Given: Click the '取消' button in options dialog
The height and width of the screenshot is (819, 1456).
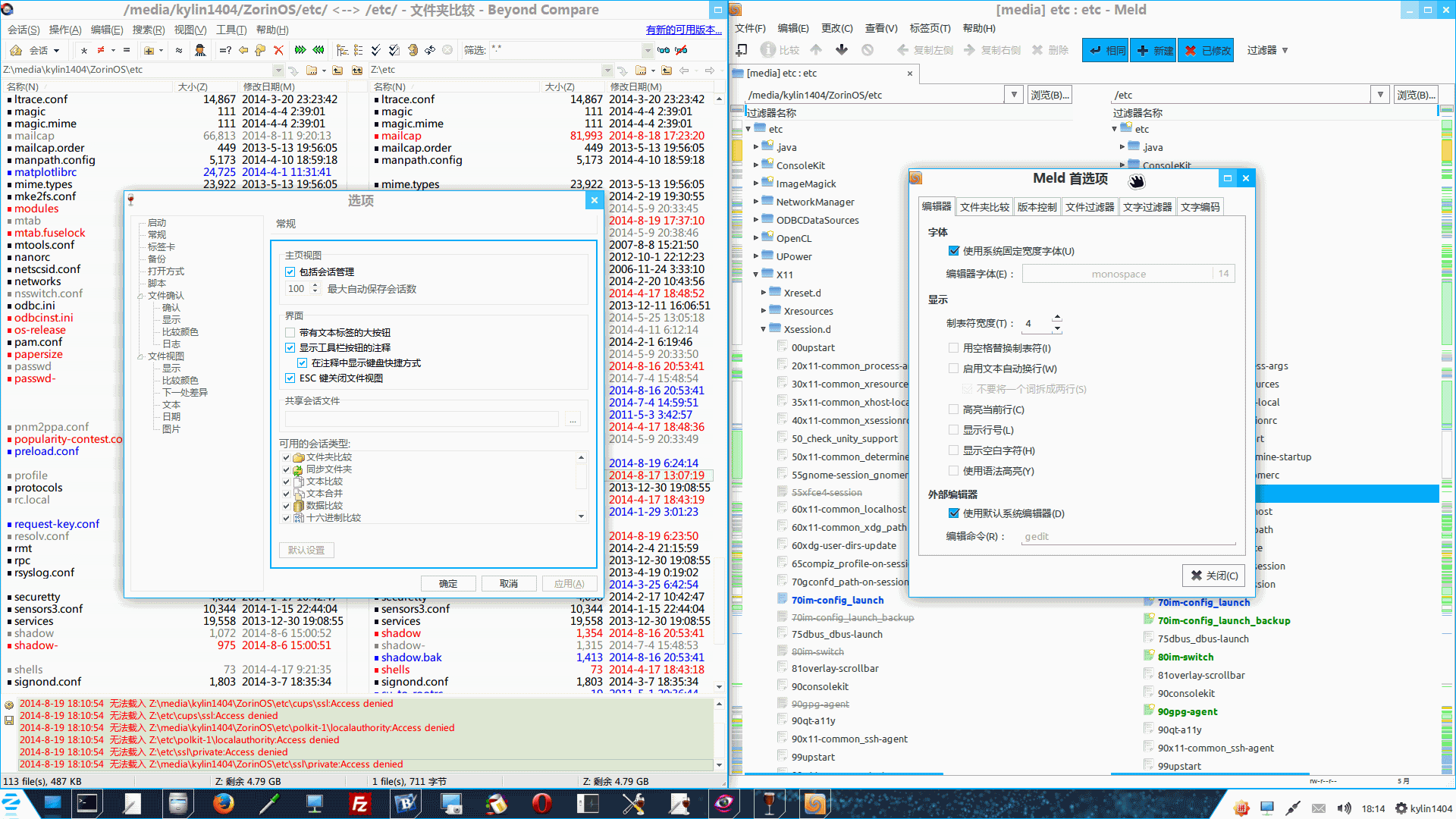Looking at the screenshot, I should [x=509, y=583].
